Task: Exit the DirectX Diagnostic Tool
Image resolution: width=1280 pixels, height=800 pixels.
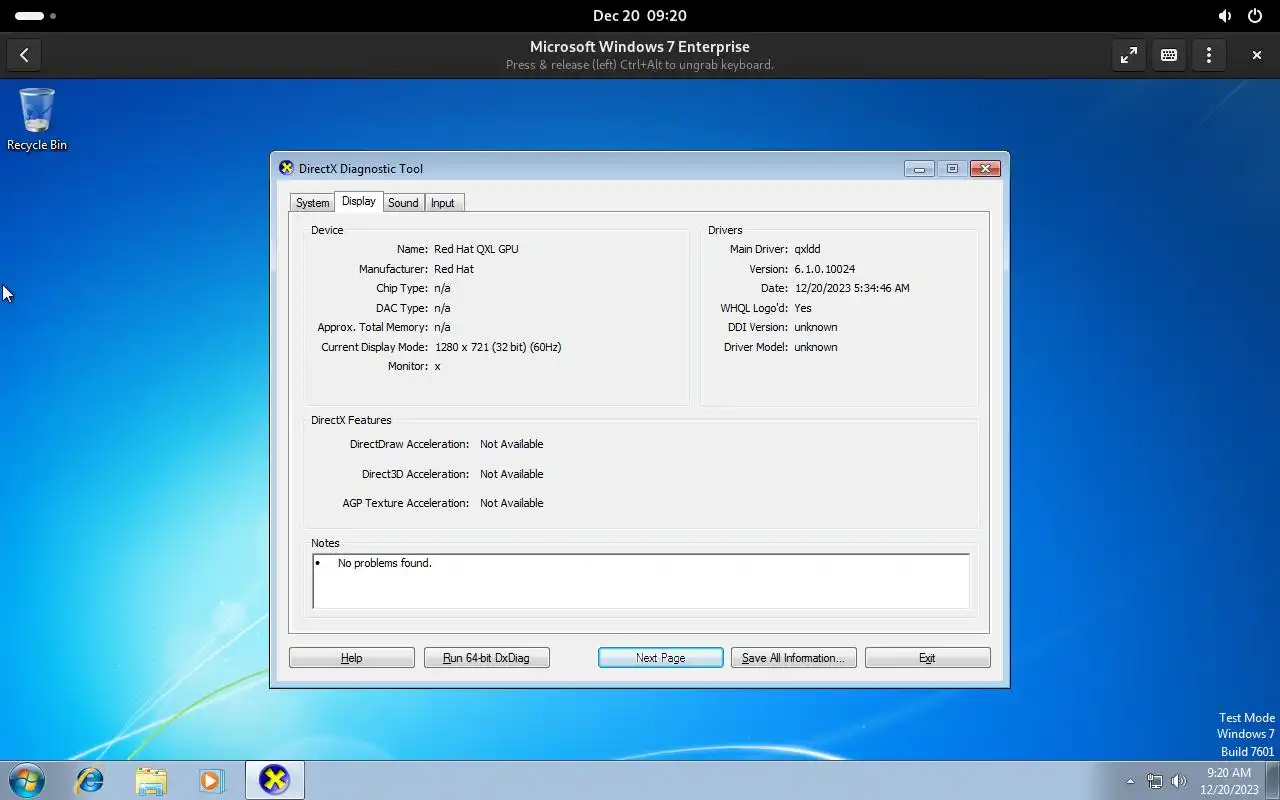Action: pyautogui.click(x=927, y=658)
